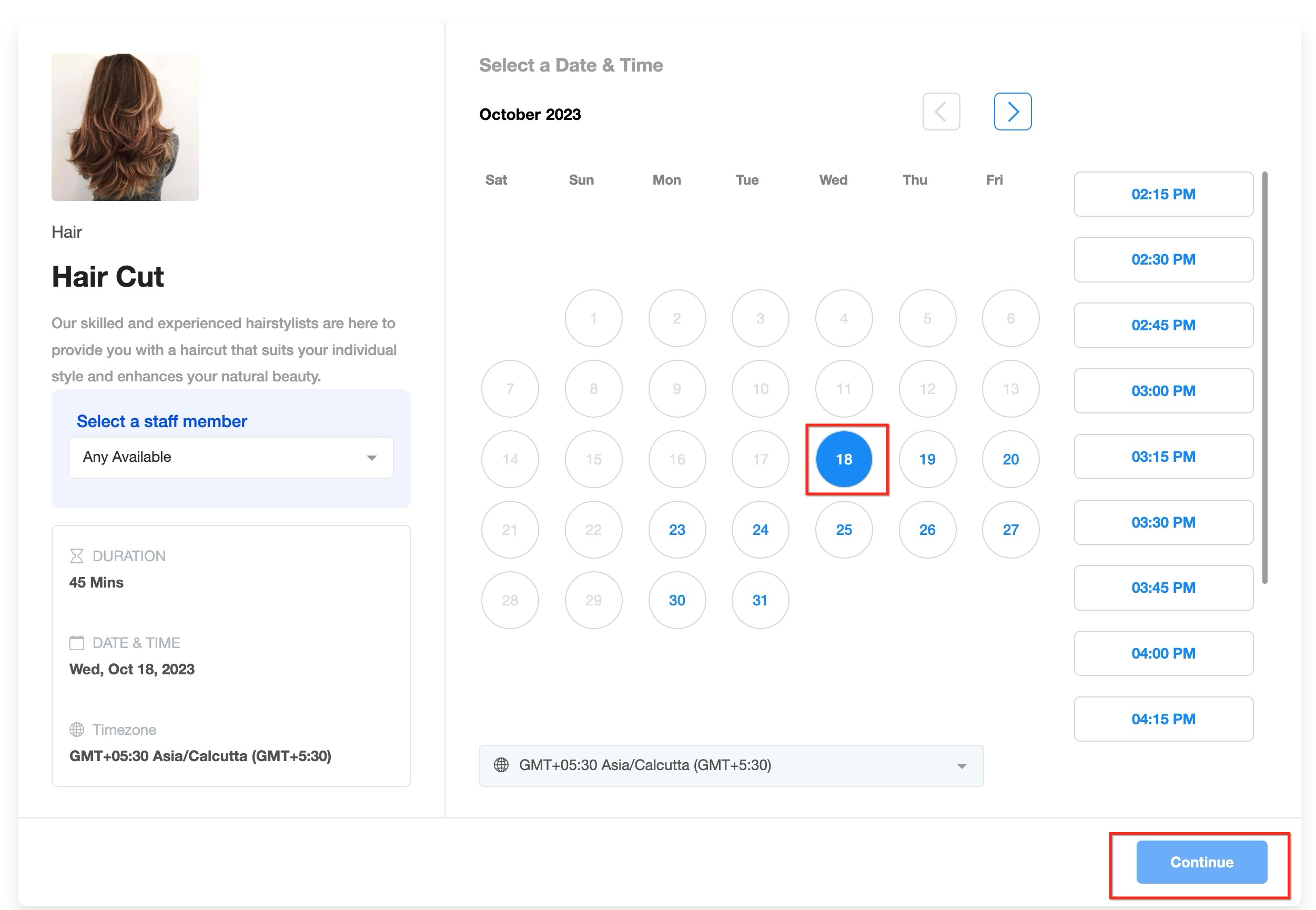Screen dimensions: 1316x910
Task: Click the highlighted date 18
Action: point(843,459)
